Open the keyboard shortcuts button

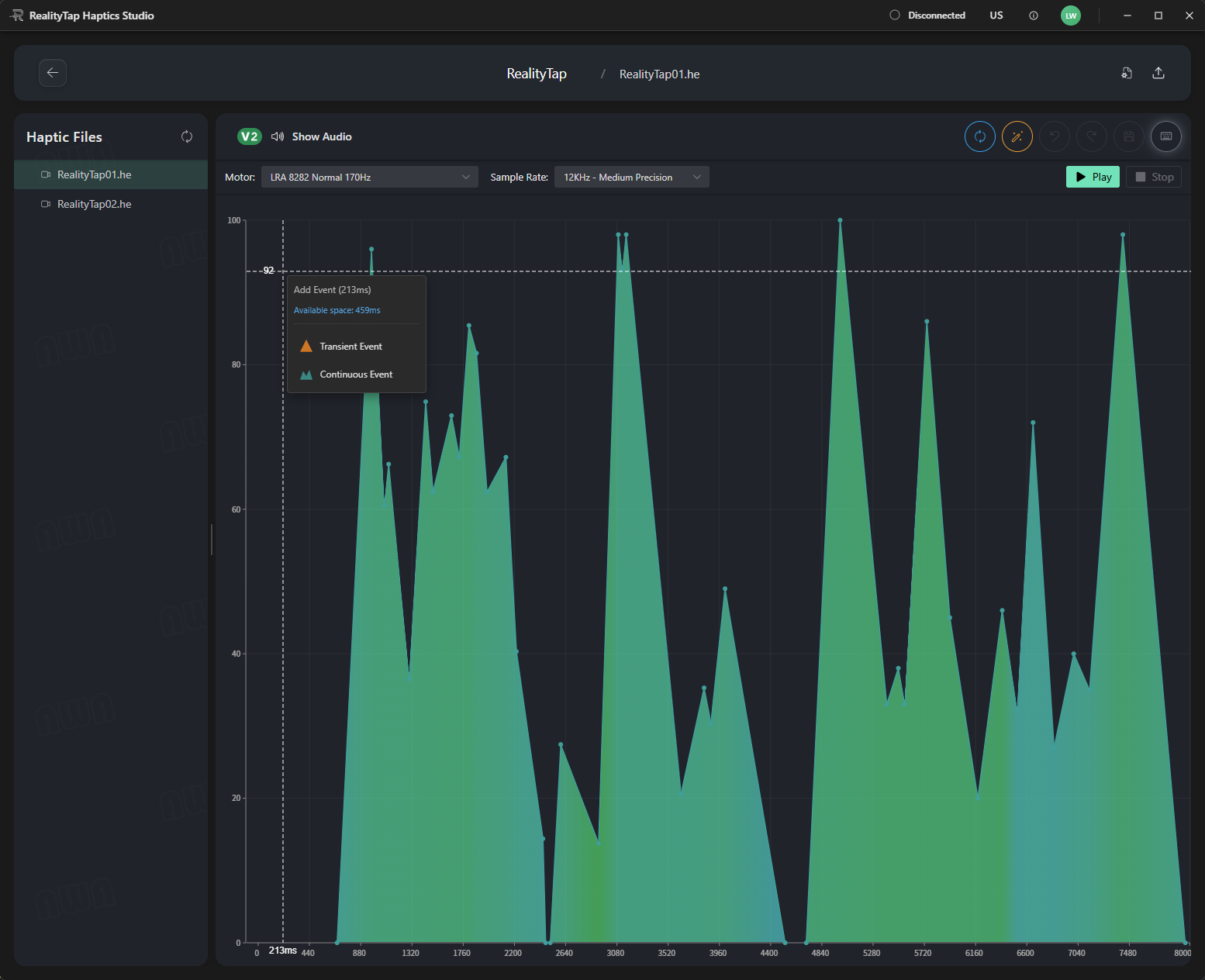1166,136
